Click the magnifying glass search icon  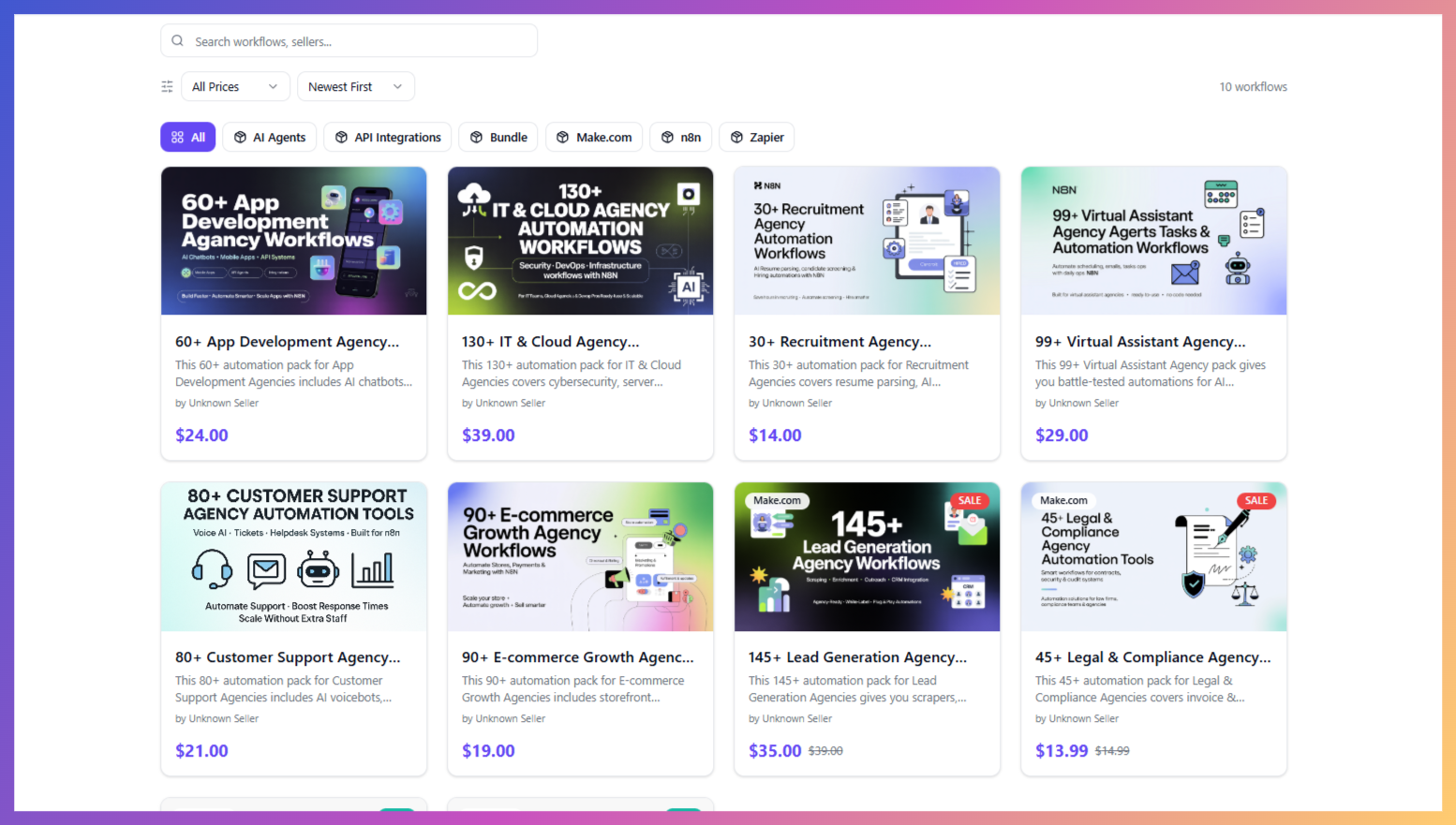177,40
